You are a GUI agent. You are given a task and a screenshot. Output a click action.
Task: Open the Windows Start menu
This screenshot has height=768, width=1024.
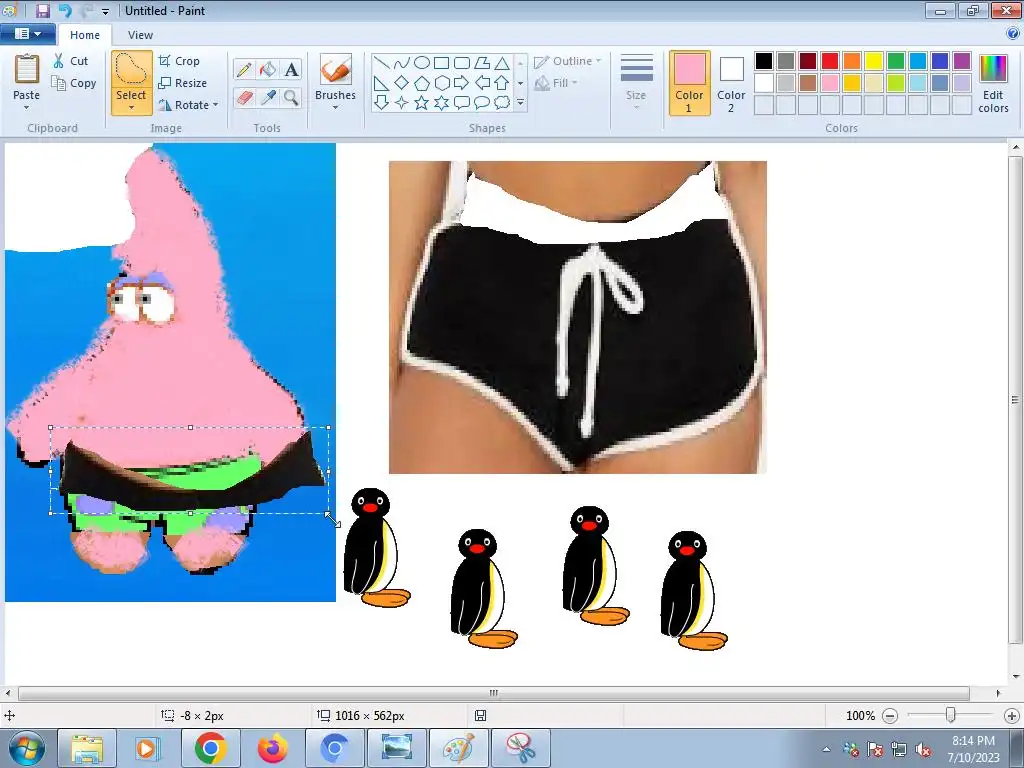(27, 748)
